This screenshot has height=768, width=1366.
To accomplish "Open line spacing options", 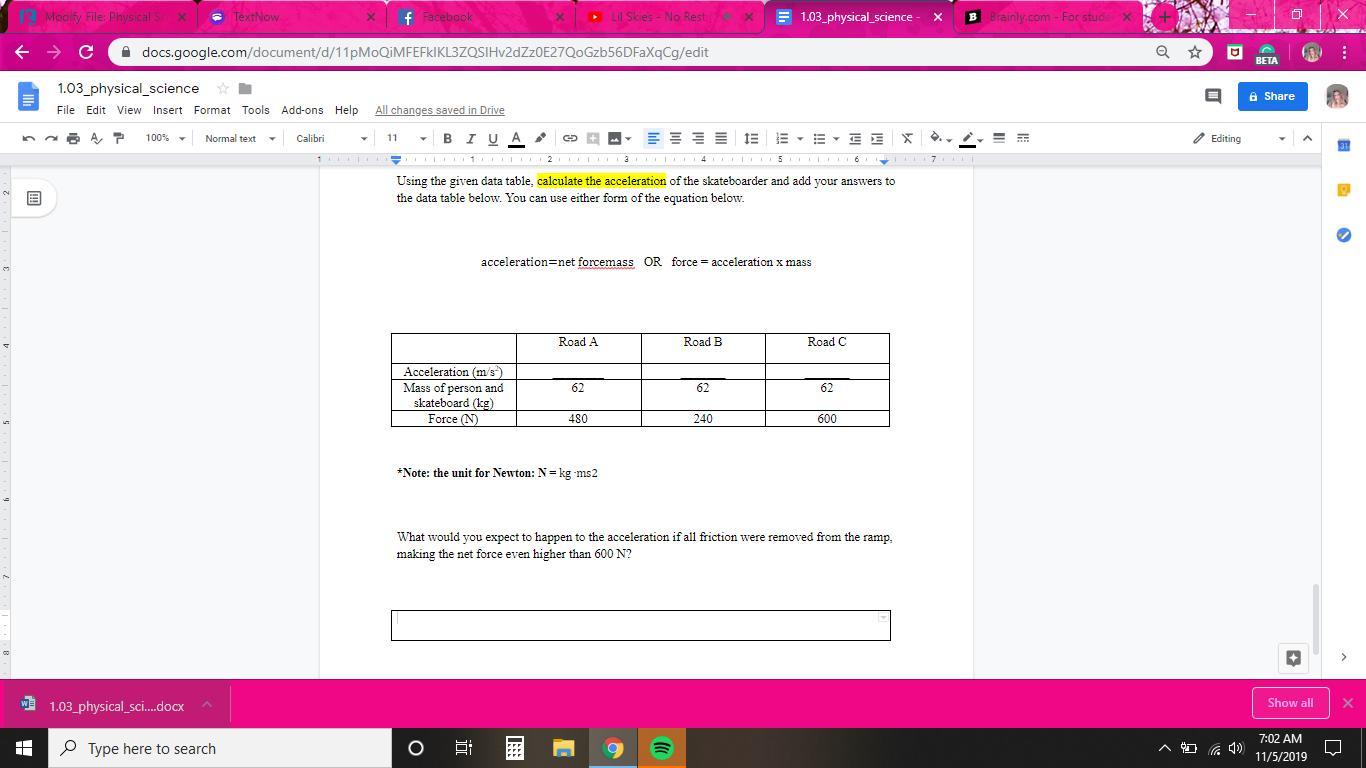I will coord(751,138).
